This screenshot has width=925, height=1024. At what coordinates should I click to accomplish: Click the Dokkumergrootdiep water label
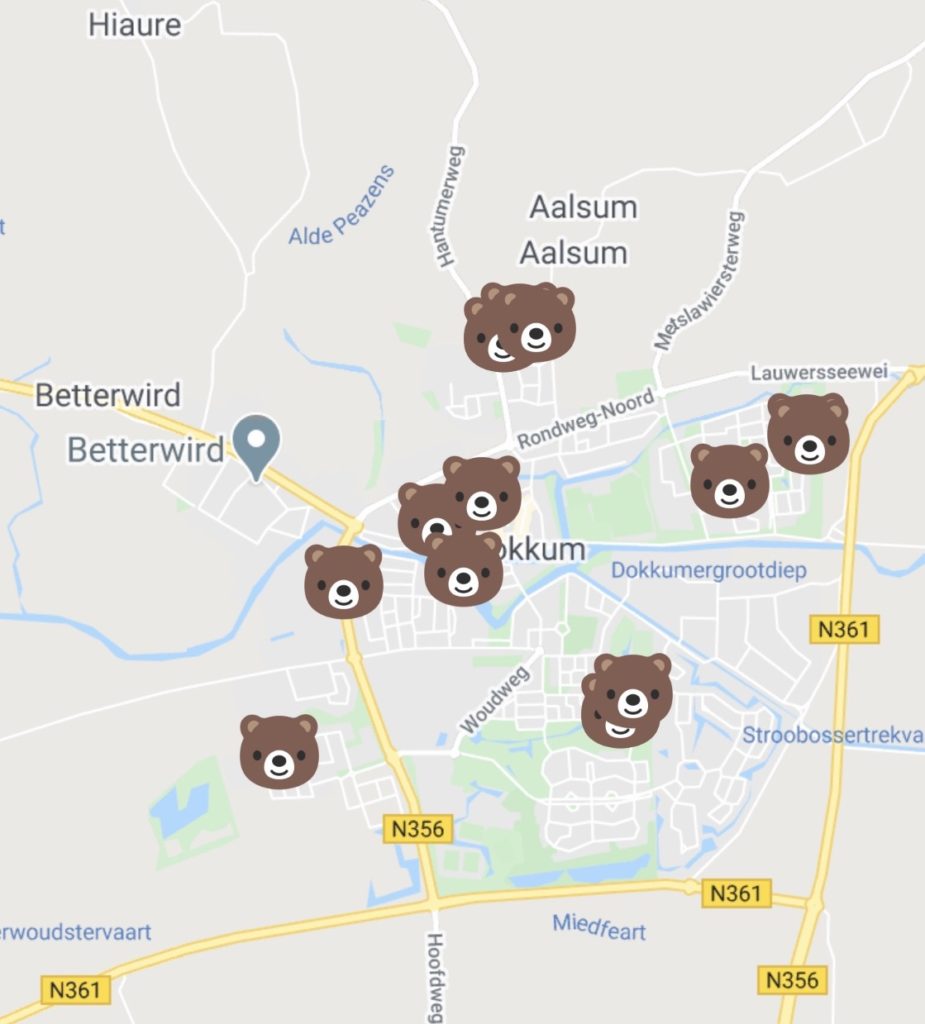click(x=709, y=570)
